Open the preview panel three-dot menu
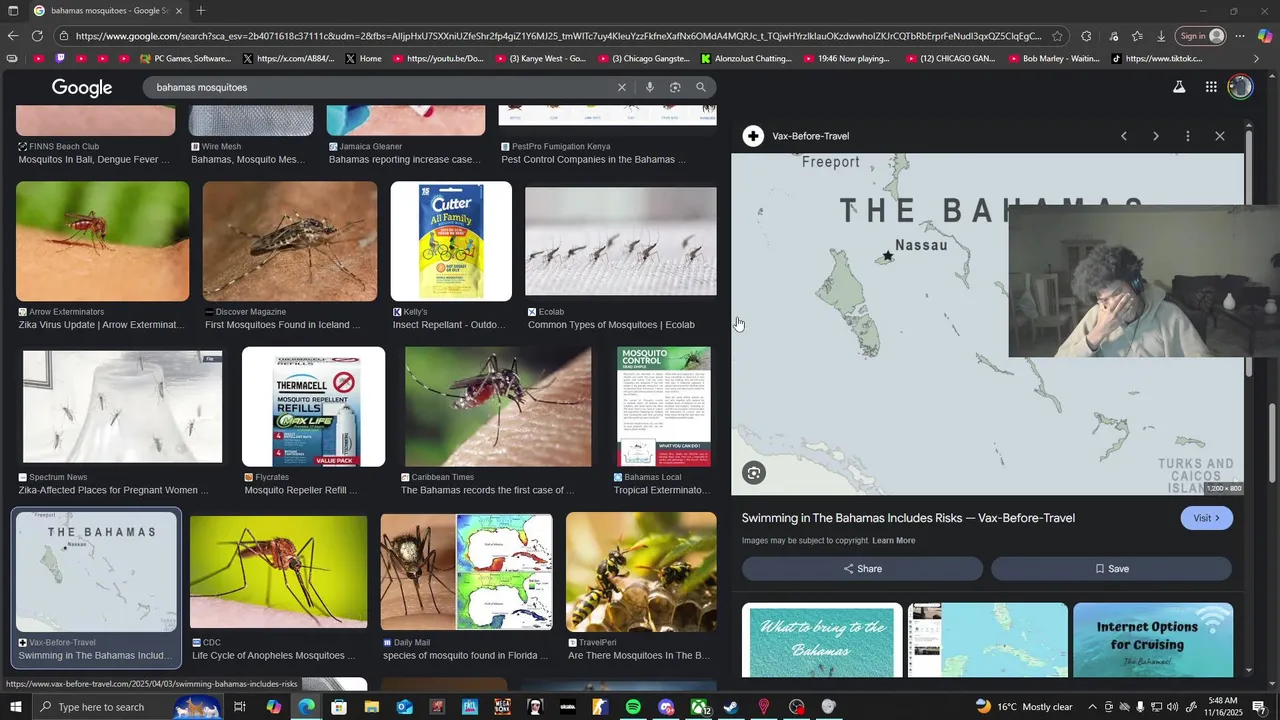 point(1188,136)
